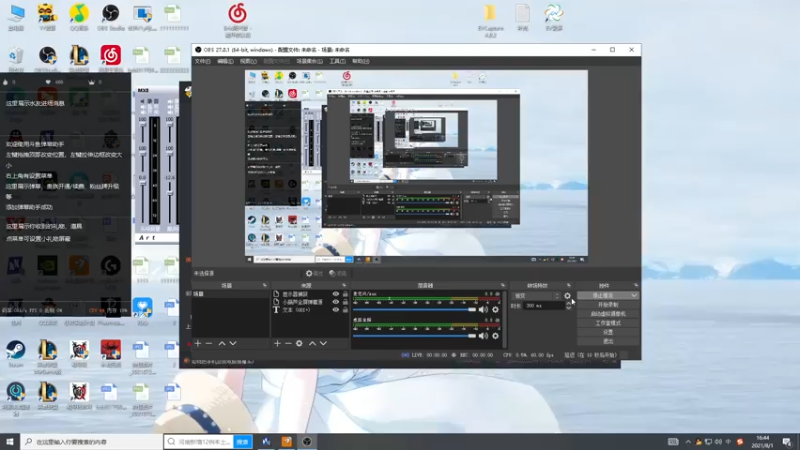The width and height of the screenshot is (800, 450).
Task: Pop out the 来源 dock using its header icon
Action: 344,285
